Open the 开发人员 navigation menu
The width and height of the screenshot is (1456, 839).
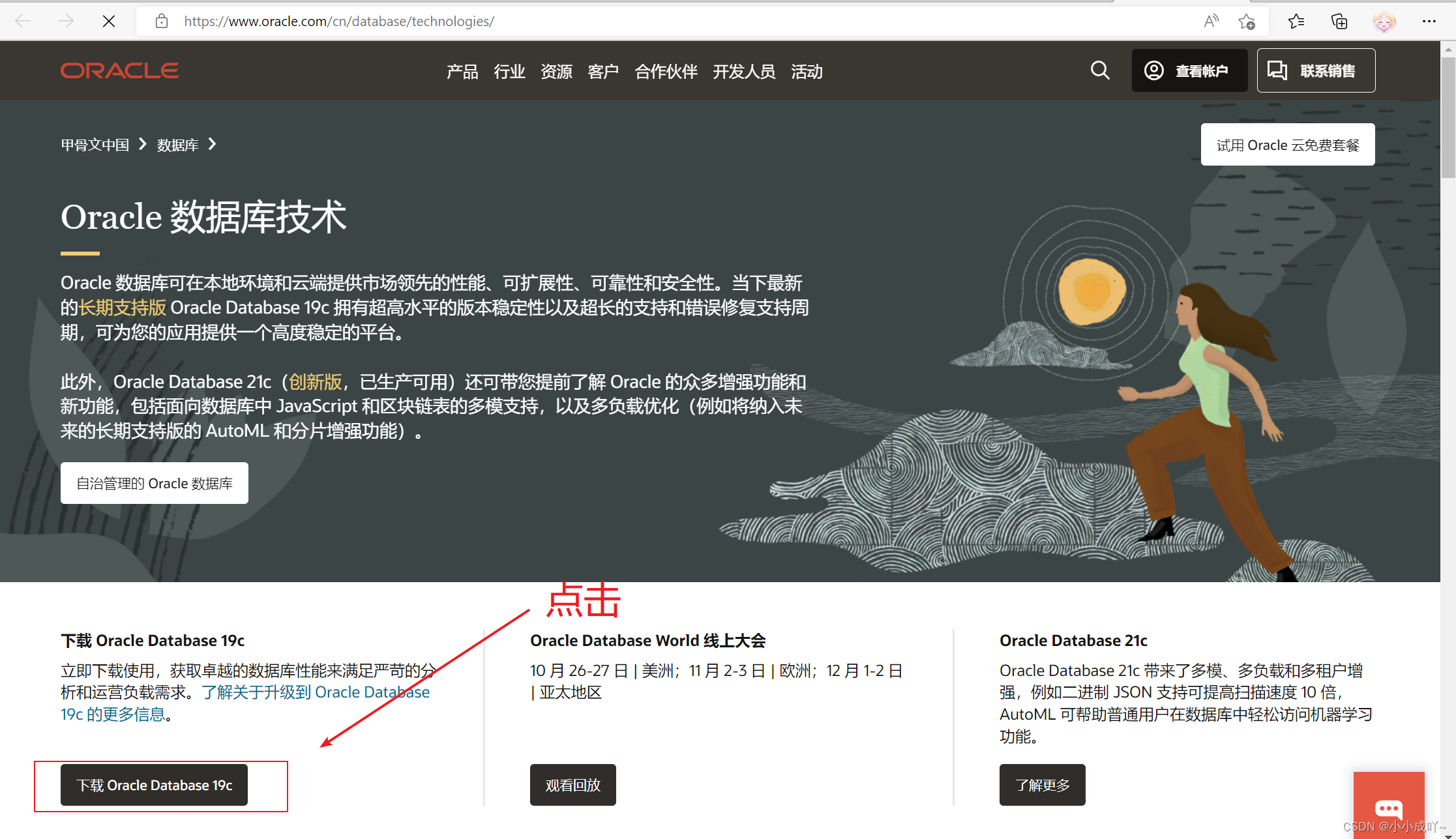tap(744, 72)
